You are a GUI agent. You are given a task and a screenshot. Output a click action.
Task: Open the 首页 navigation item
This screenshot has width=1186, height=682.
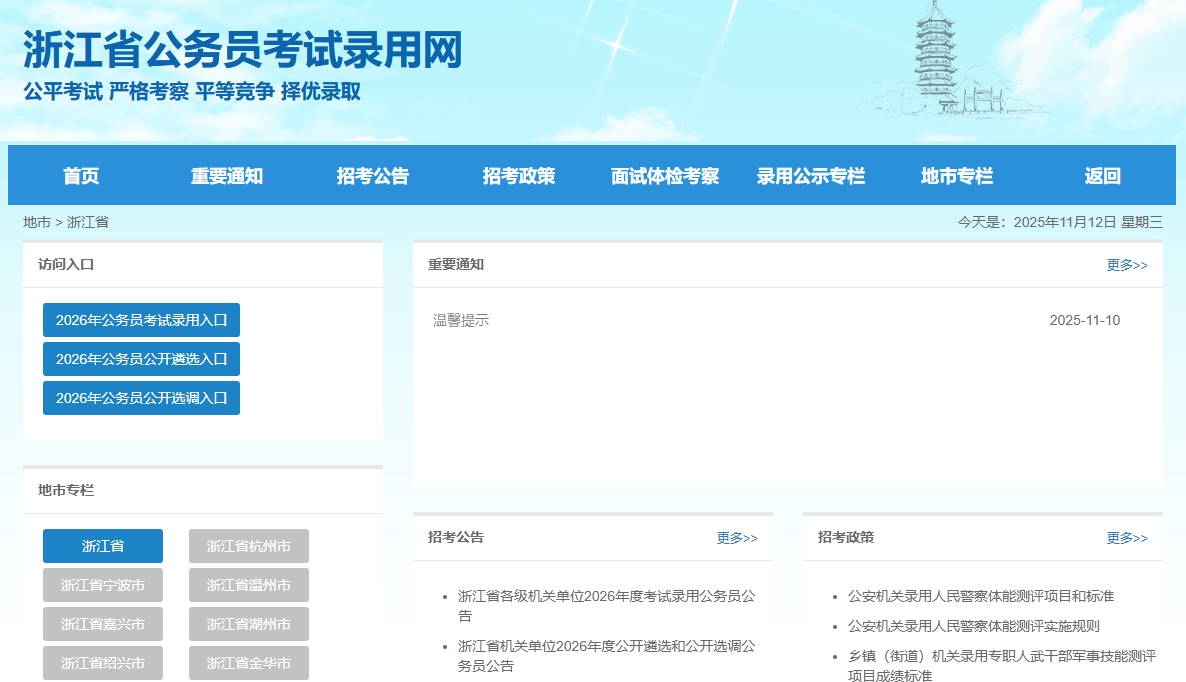point(81,176)
